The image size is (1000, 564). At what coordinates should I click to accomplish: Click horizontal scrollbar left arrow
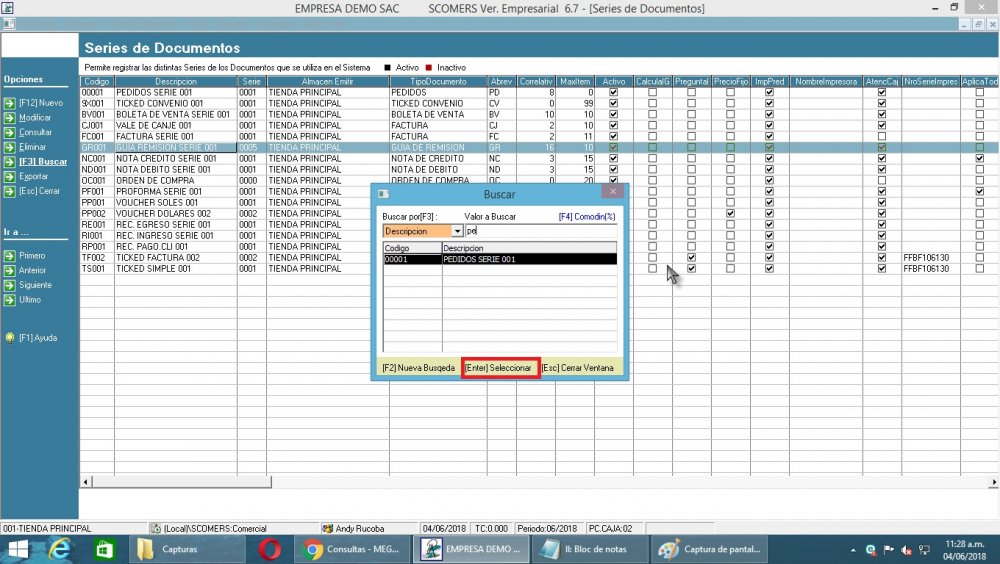click(86, 482)
